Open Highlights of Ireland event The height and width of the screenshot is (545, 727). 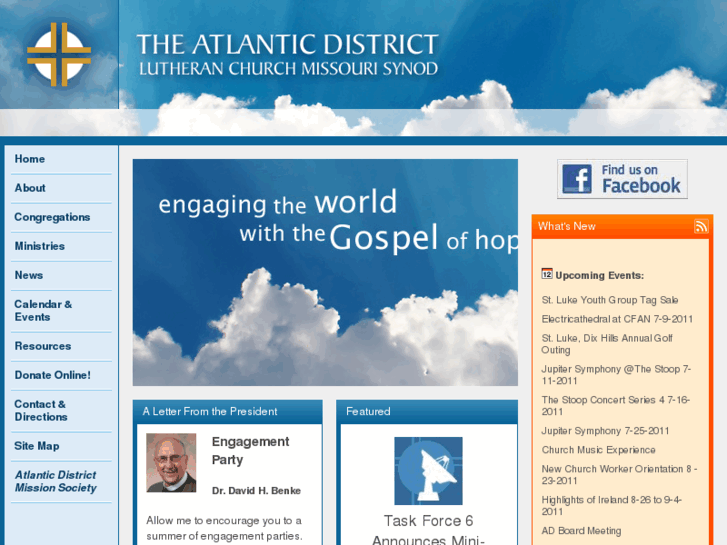[612, 506]
